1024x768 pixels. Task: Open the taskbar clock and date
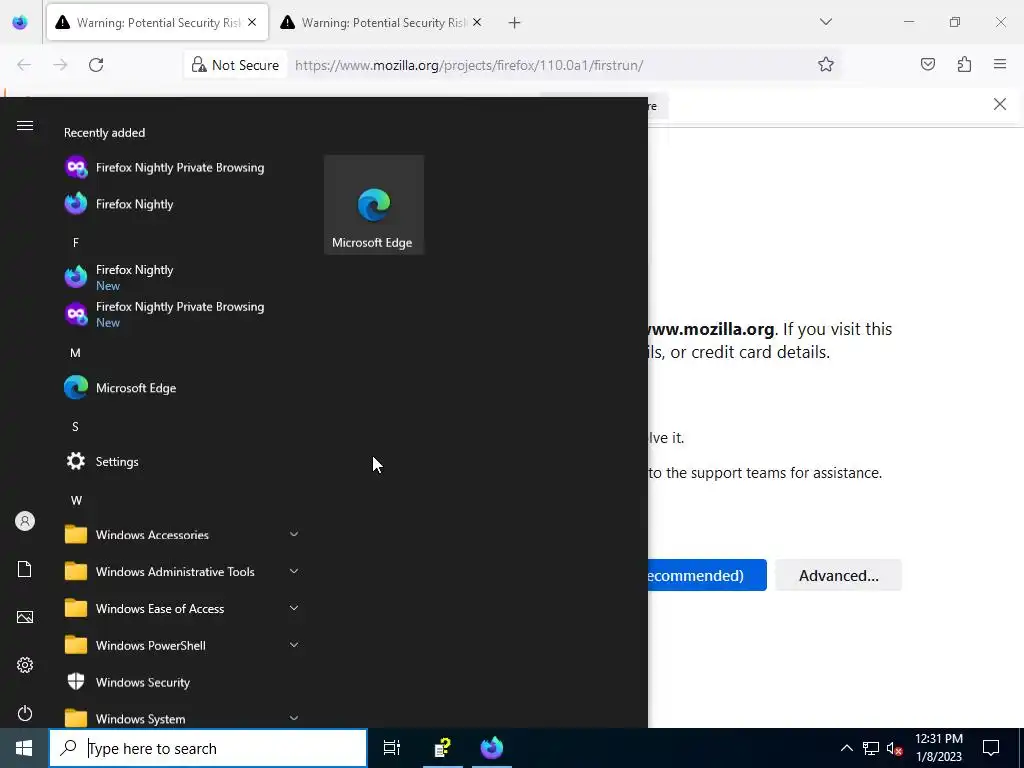coord(938,748)
